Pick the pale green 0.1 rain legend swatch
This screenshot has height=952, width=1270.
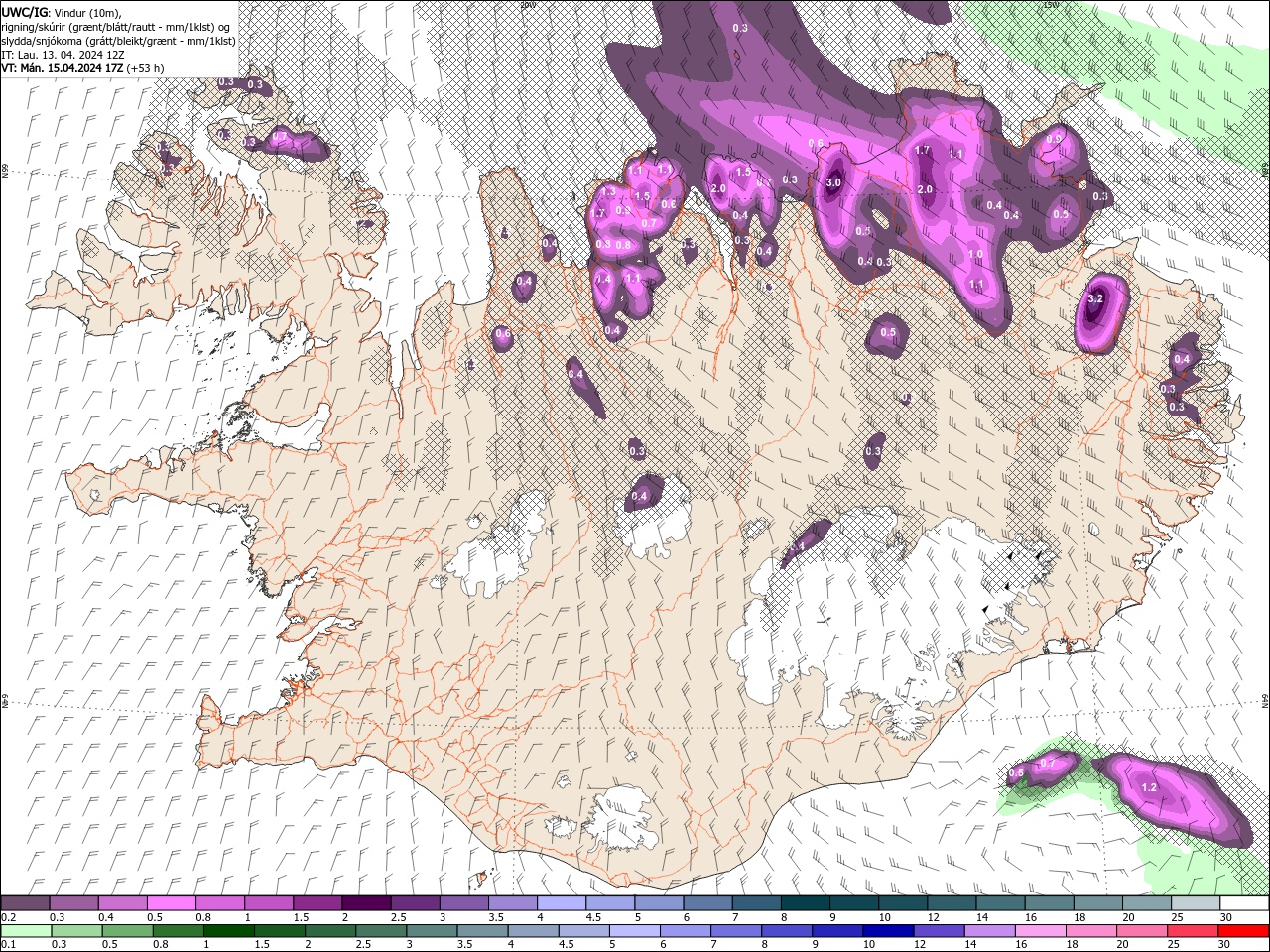pyautogui.click(x=26, y=931)
